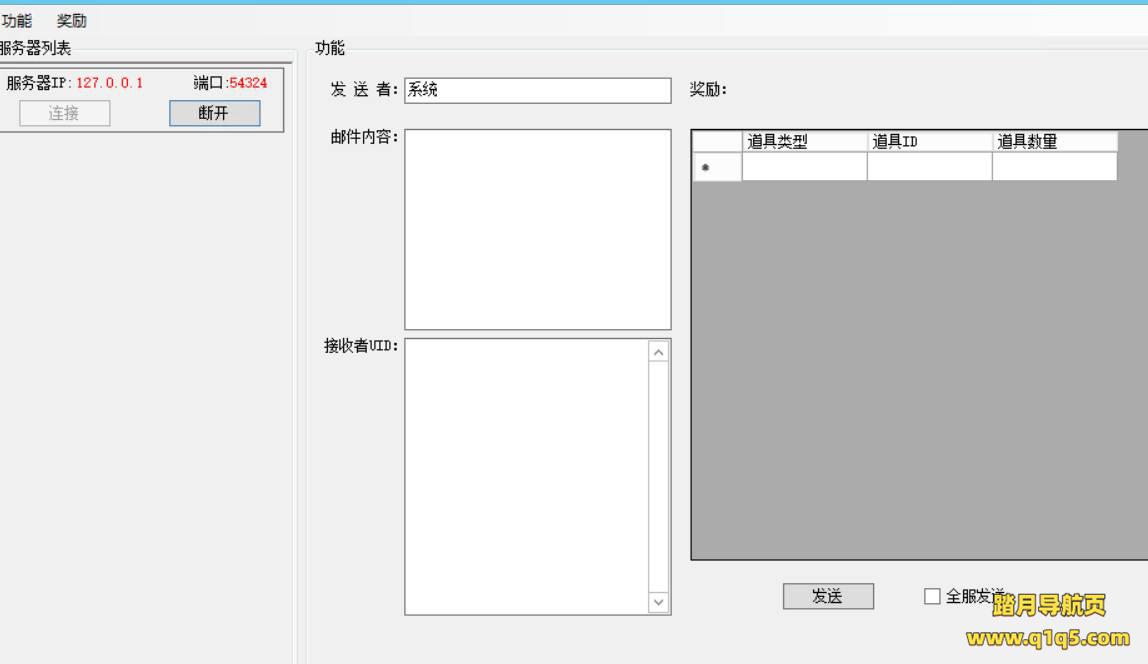Click the 道具数量 column header
The height and width of the screenshot is (664, 1148).
(x=1054, y=142)
